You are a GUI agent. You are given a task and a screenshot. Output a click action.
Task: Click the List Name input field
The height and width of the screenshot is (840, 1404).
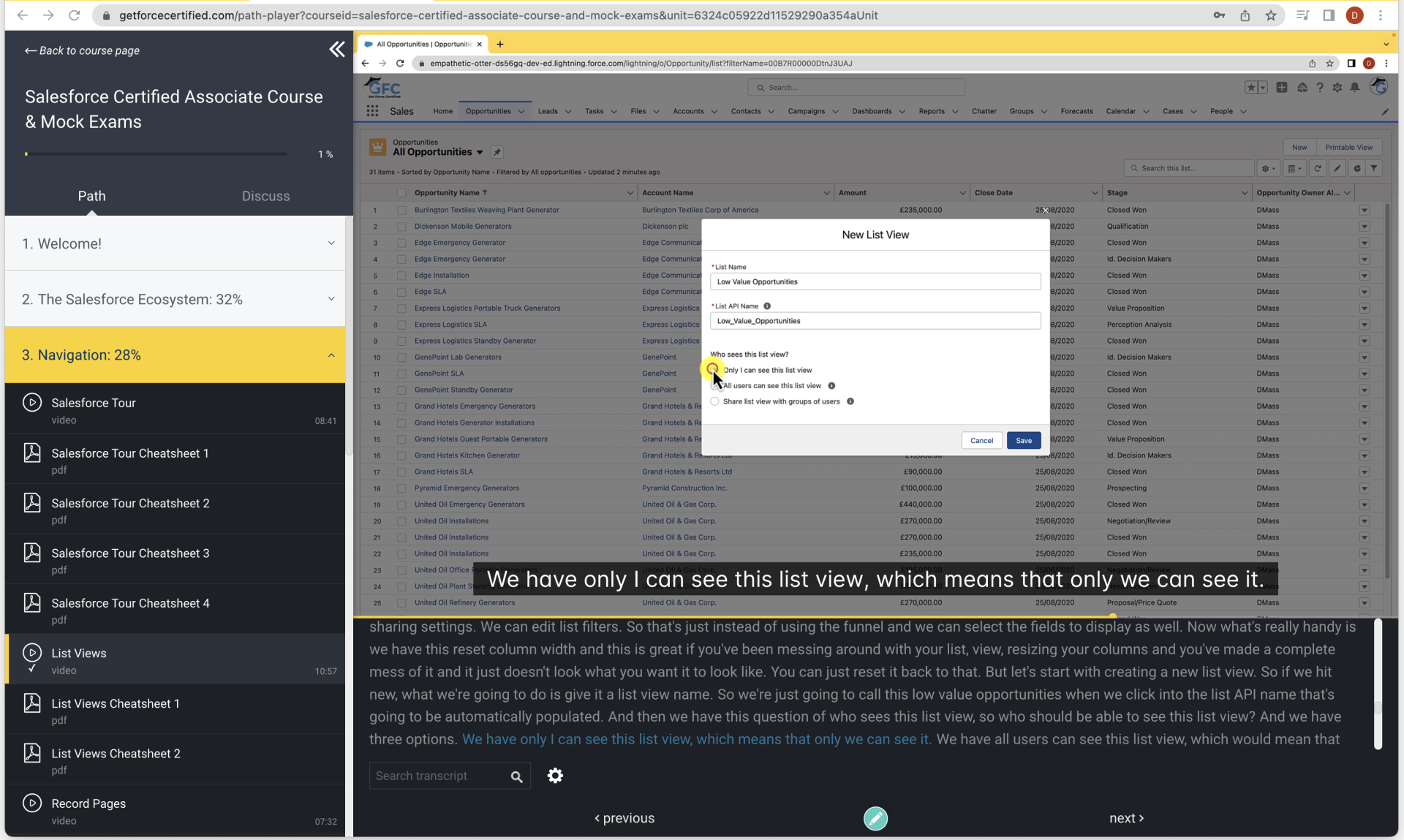pyautogui.click(x=875, y=281)
